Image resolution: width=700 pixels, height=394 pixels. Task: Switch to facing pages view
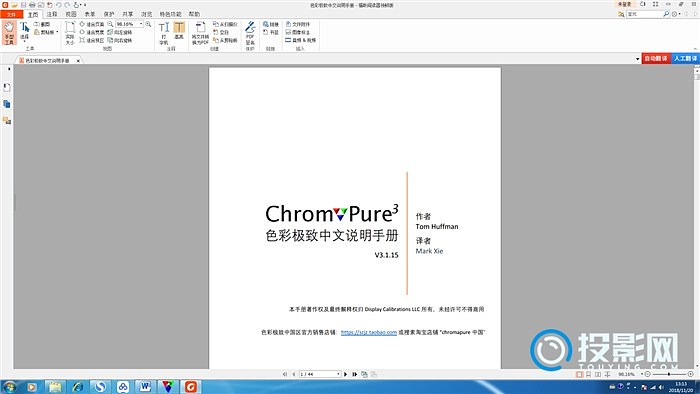tap(598, 374)
